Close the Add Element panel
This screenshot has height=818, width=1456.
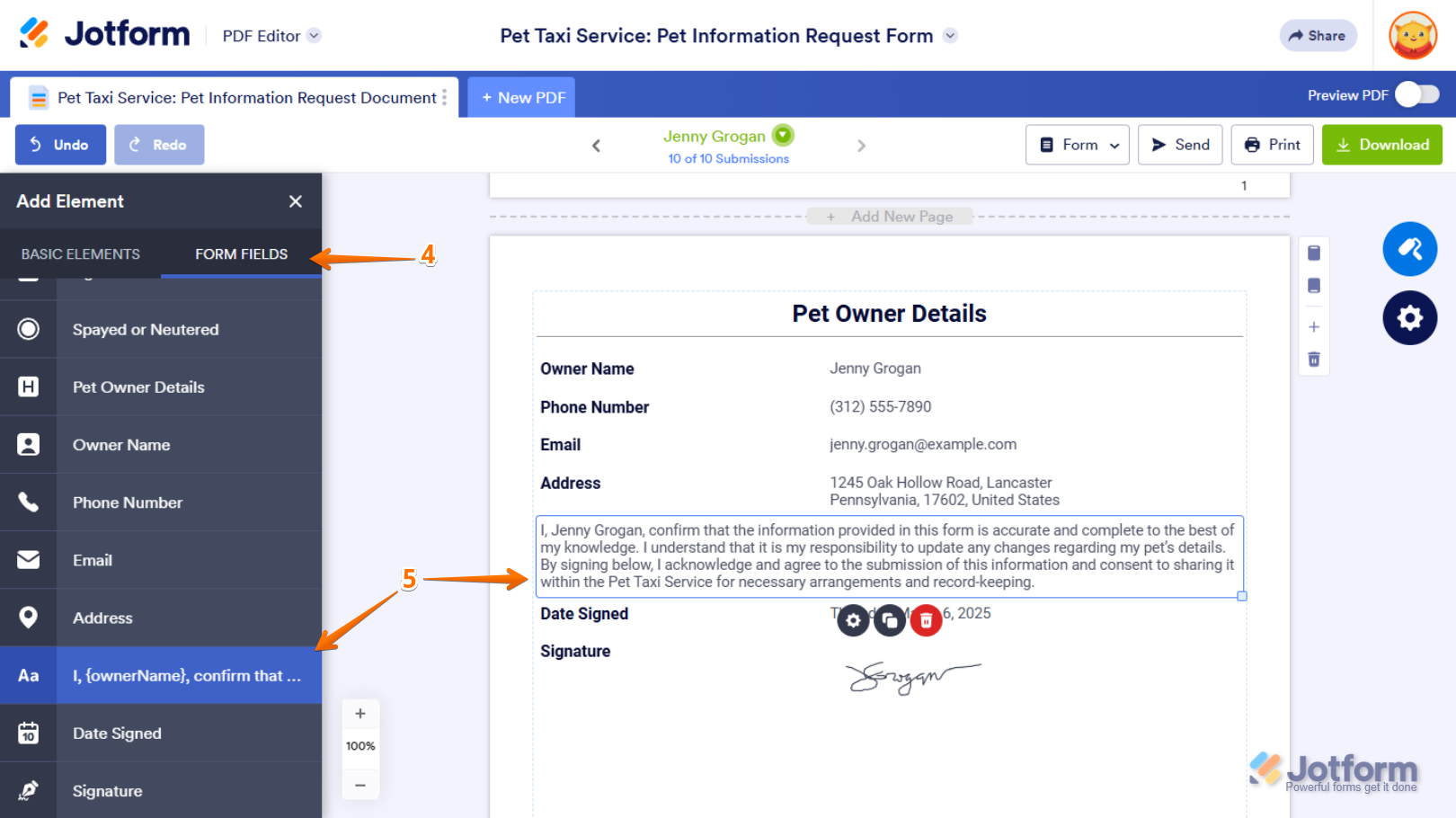pos(296,201)
